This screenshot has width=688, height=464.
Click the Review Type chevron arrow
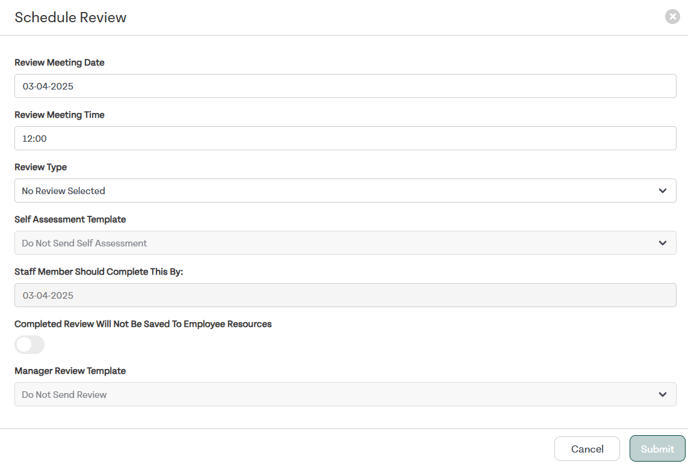coord(663,191)
